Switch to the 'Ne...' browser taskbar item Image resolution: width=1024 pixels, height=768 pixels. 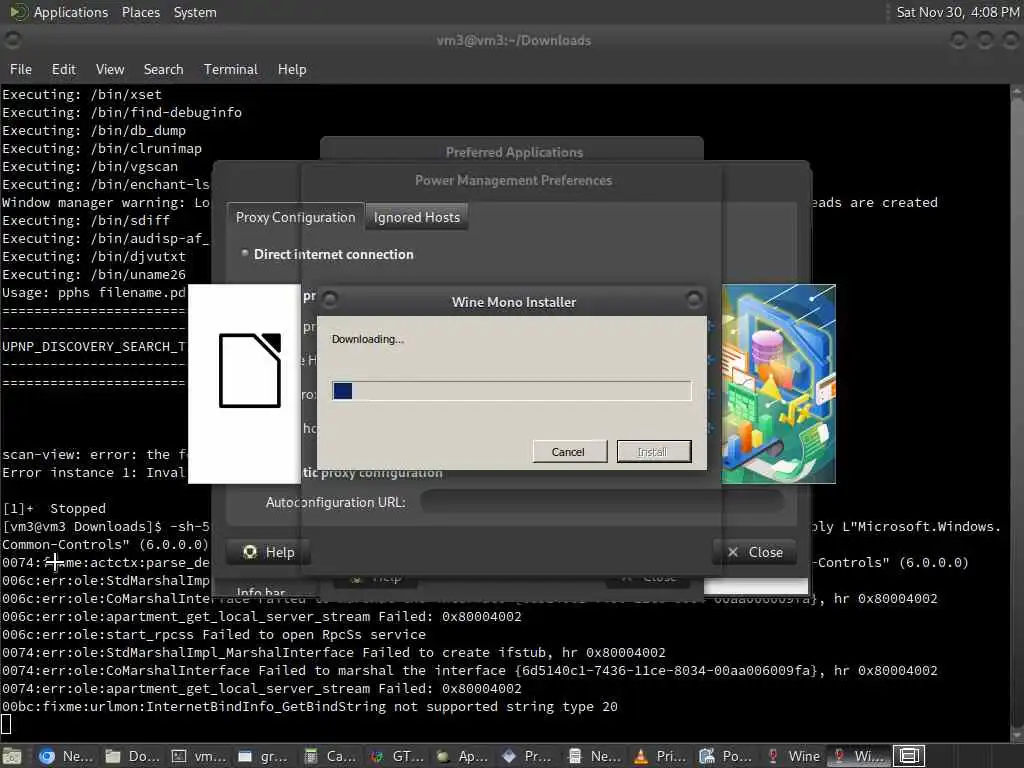coord(67,756)
